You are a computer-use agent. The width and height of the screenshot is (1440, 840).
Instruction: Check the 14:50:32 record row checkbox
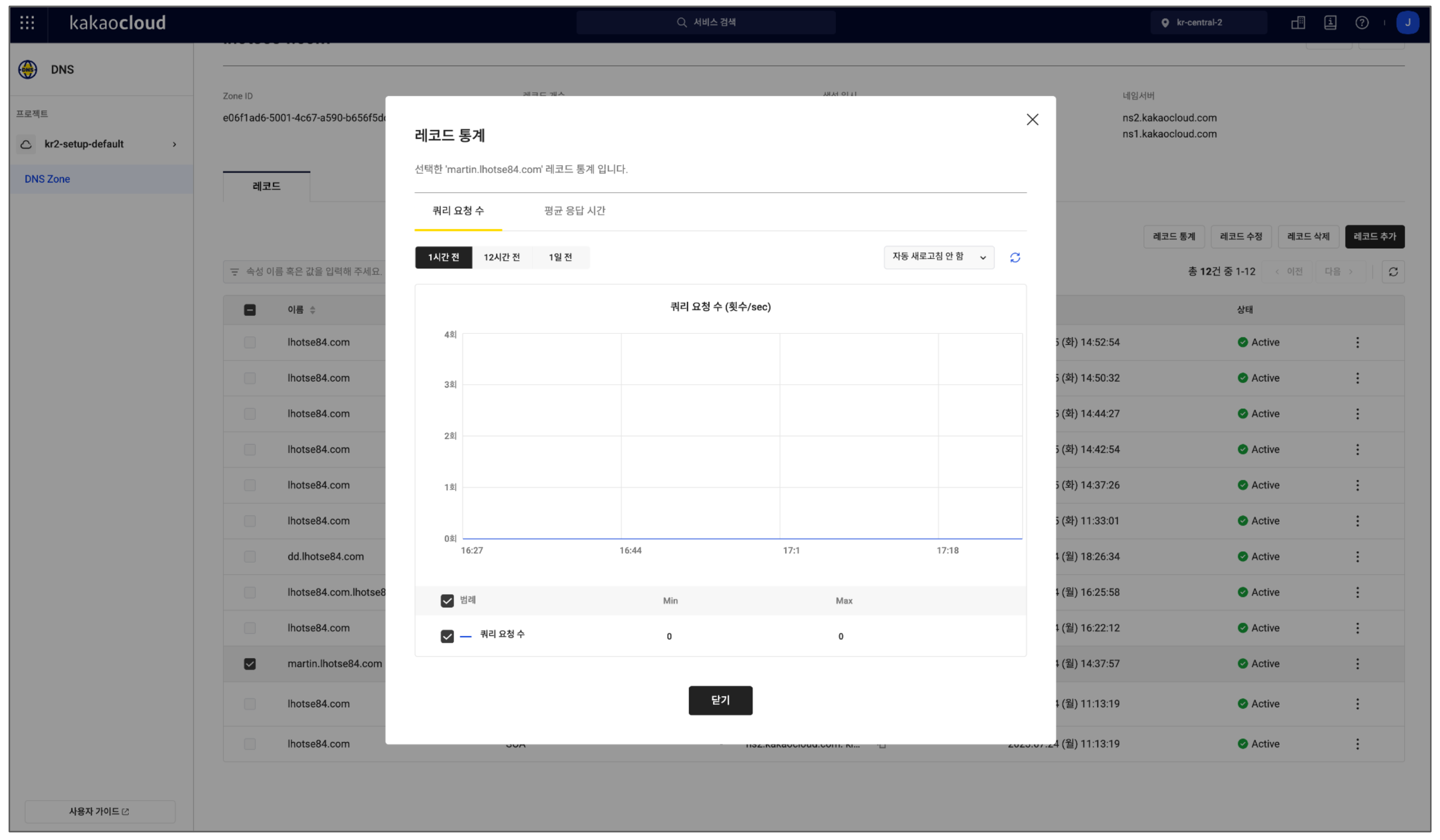(250, 378)
